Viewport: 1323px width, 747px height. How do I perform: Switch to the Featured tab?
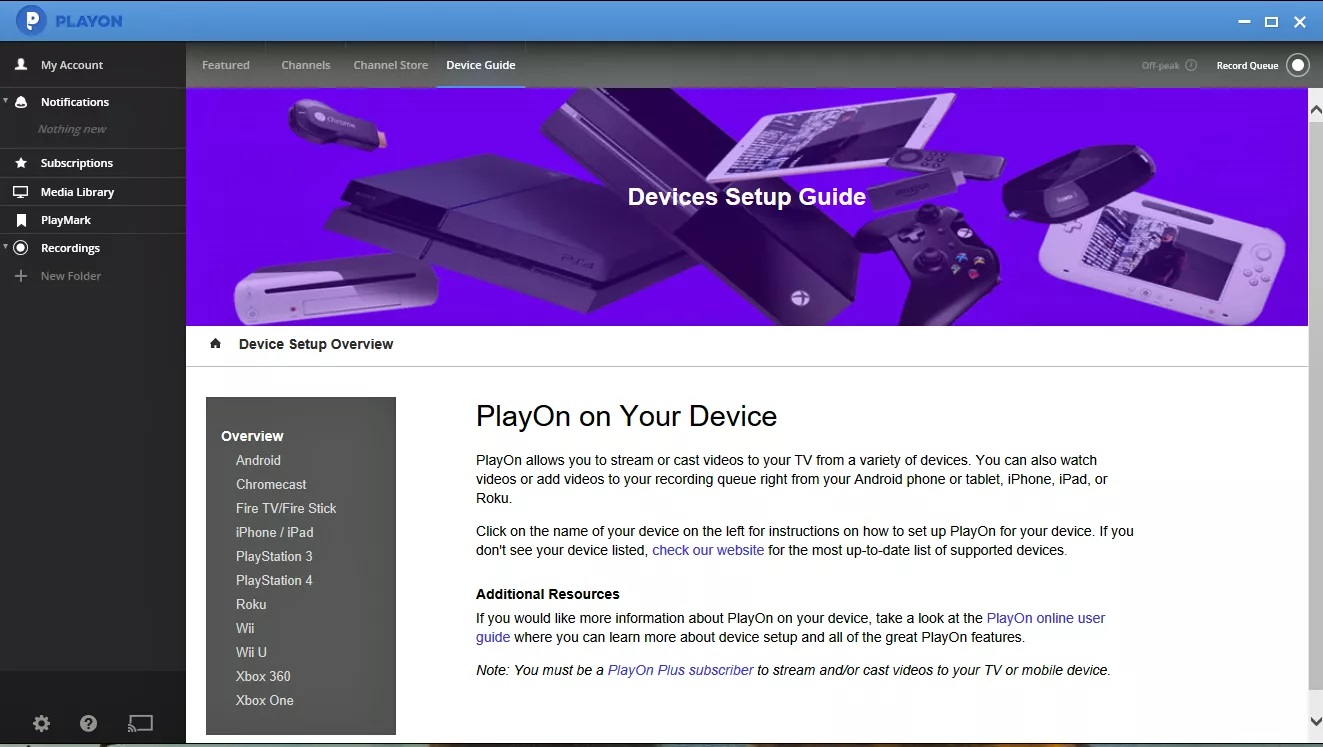click(x=226, y=65)
